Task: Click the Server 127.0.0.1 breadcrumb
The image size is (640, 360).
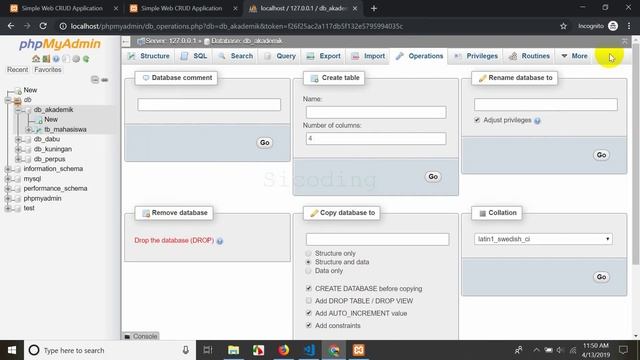Action: click(x=171, y=41)
